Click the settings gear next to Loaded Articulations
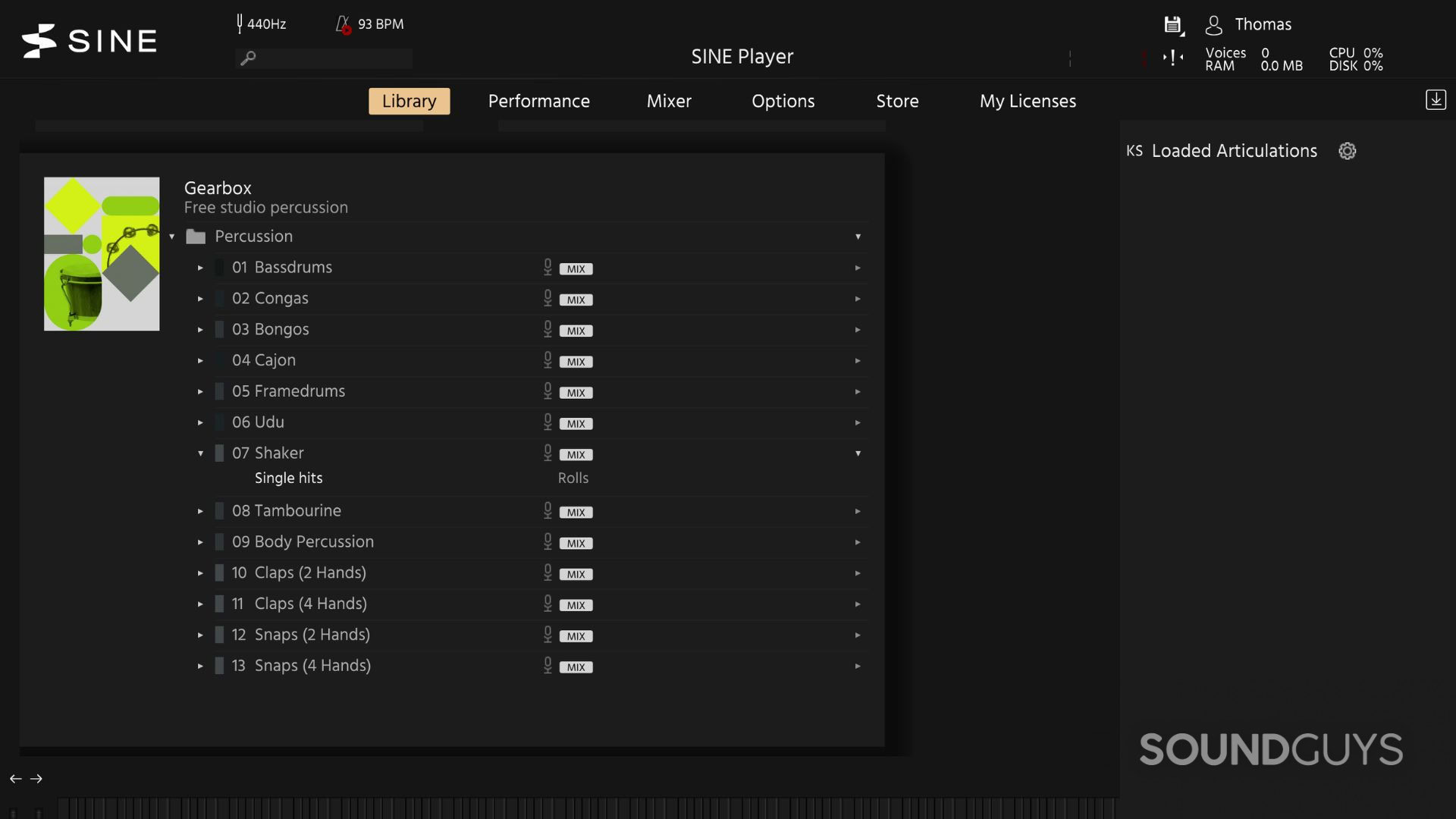The image size is (1456, 819). point(1347,151)
